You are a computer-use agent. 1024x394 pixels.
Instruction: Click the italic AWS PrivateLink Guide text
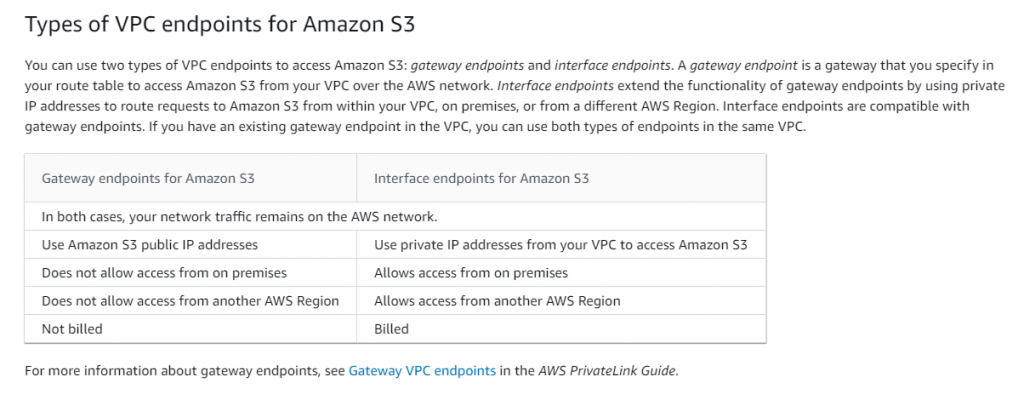click(607, 371)
